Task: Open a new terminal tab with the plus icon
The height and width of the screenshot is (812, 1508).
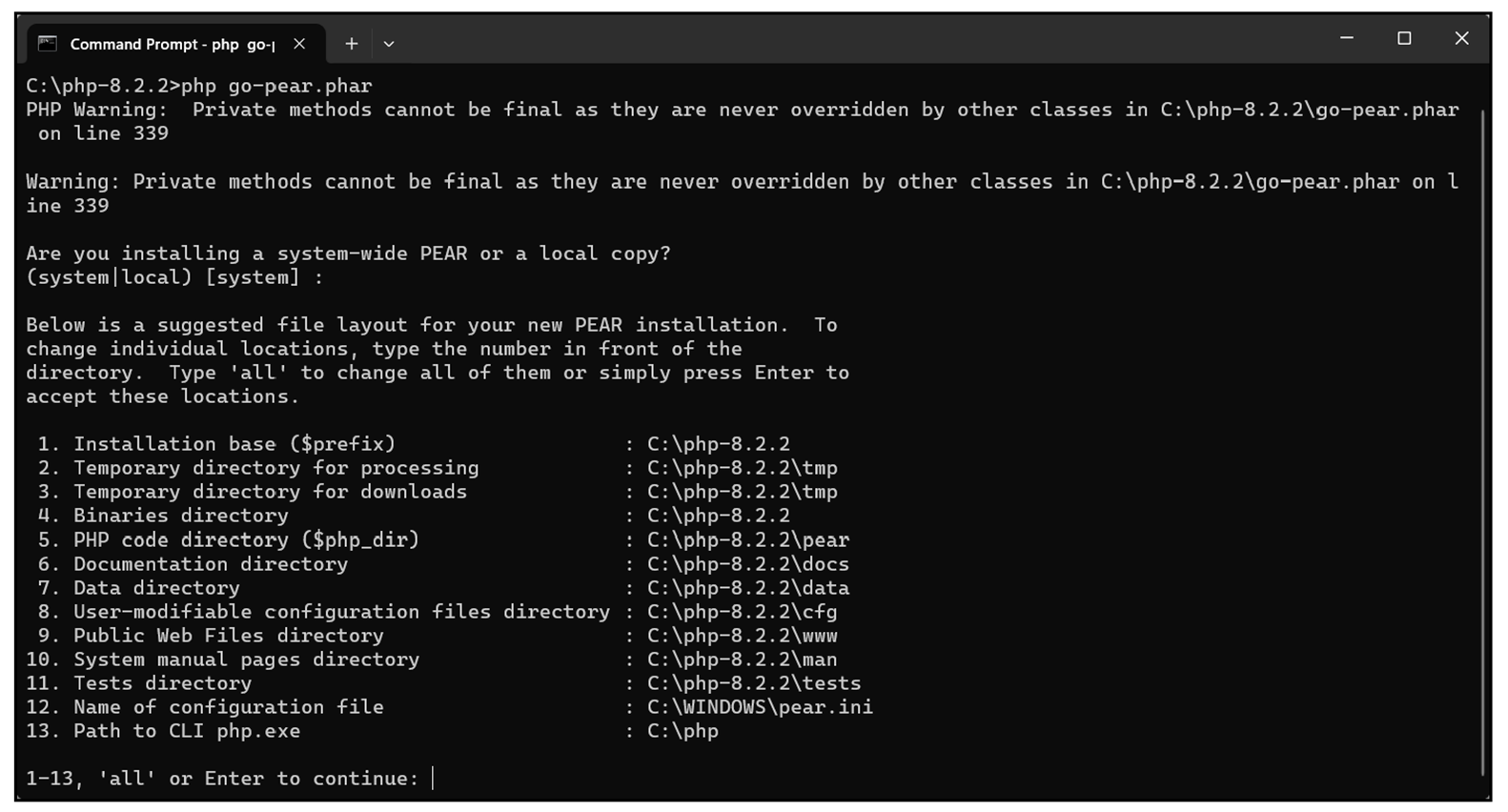Action: 351,43
